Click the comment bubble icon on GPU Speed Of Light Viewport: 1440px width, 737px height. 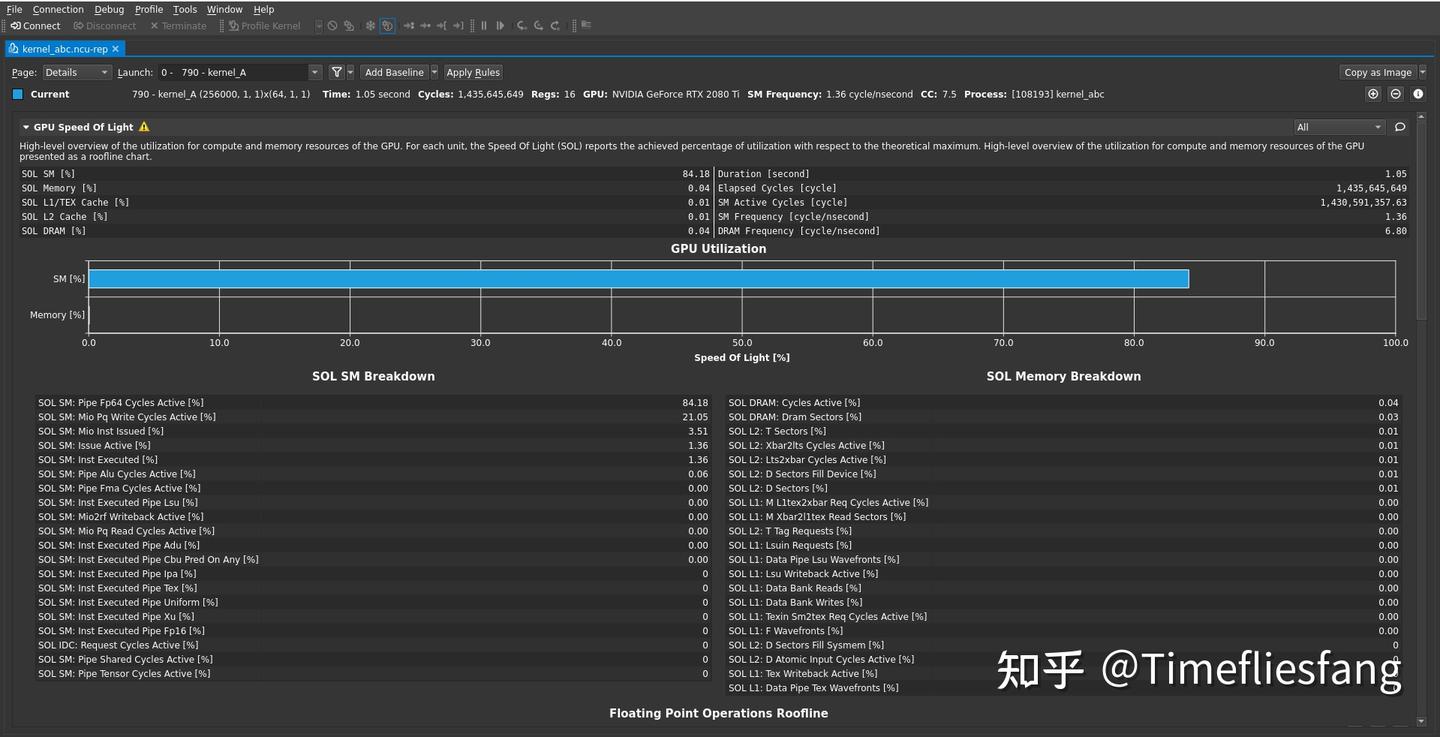point(1400,127)
